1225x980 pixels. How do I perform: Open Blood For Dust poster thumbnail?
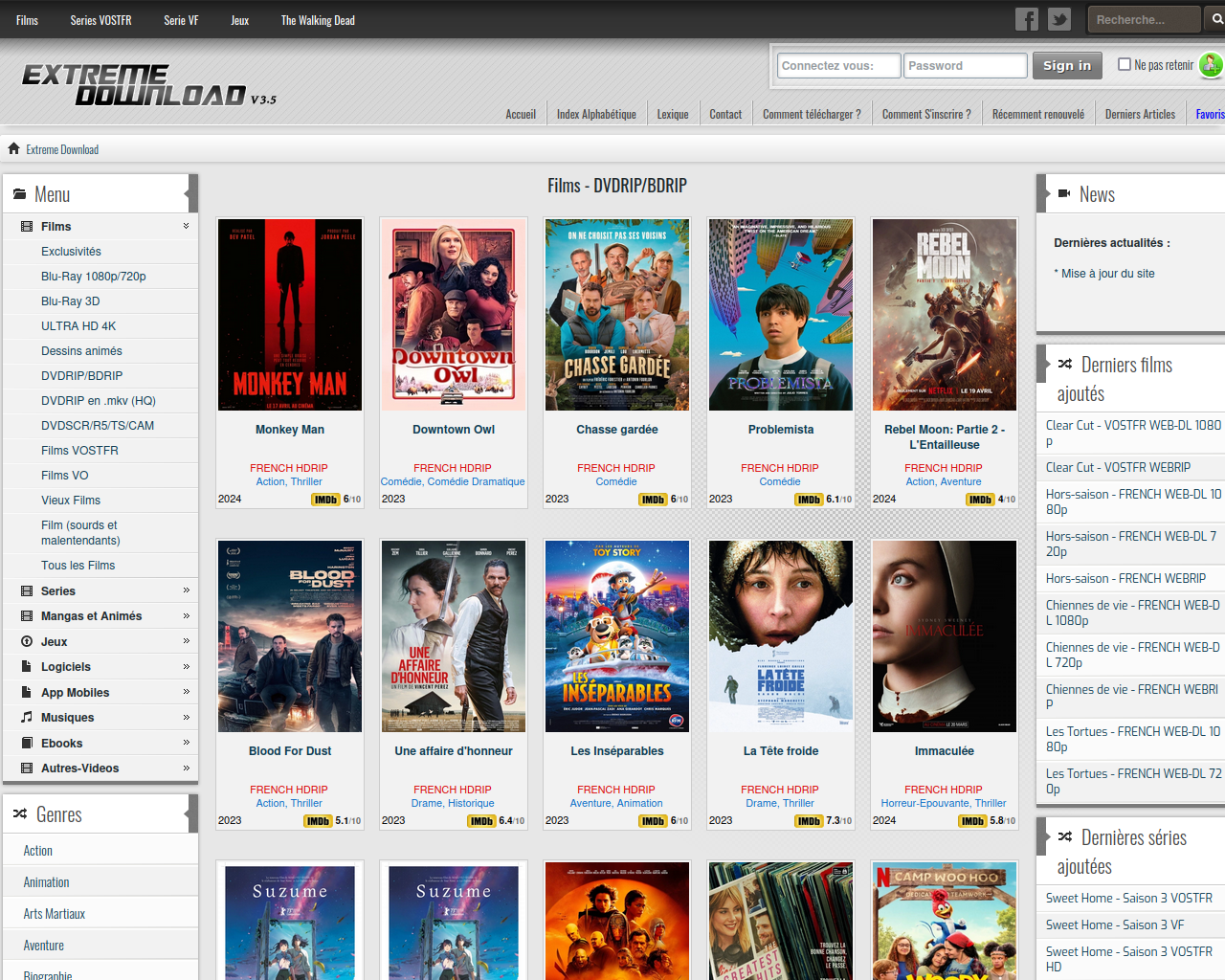(x=290, y=636)
